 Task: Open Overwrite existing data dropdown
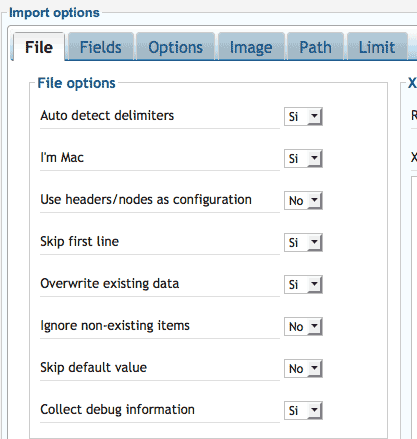[x=303, y=285]
